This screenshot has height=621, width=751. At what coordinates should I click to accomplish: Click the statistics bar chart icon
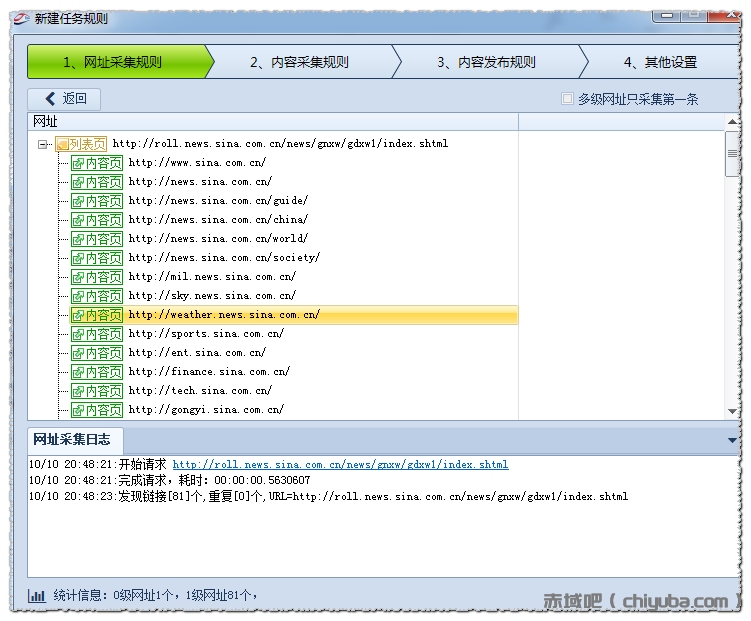(36, 596)
